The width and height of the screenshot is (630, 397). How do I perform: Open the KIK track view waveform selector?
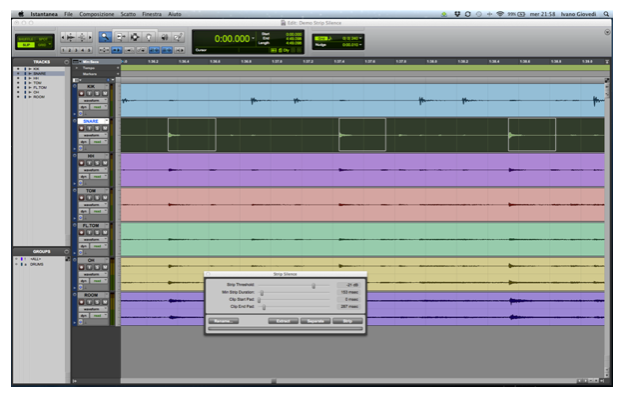tap(93, 100)
